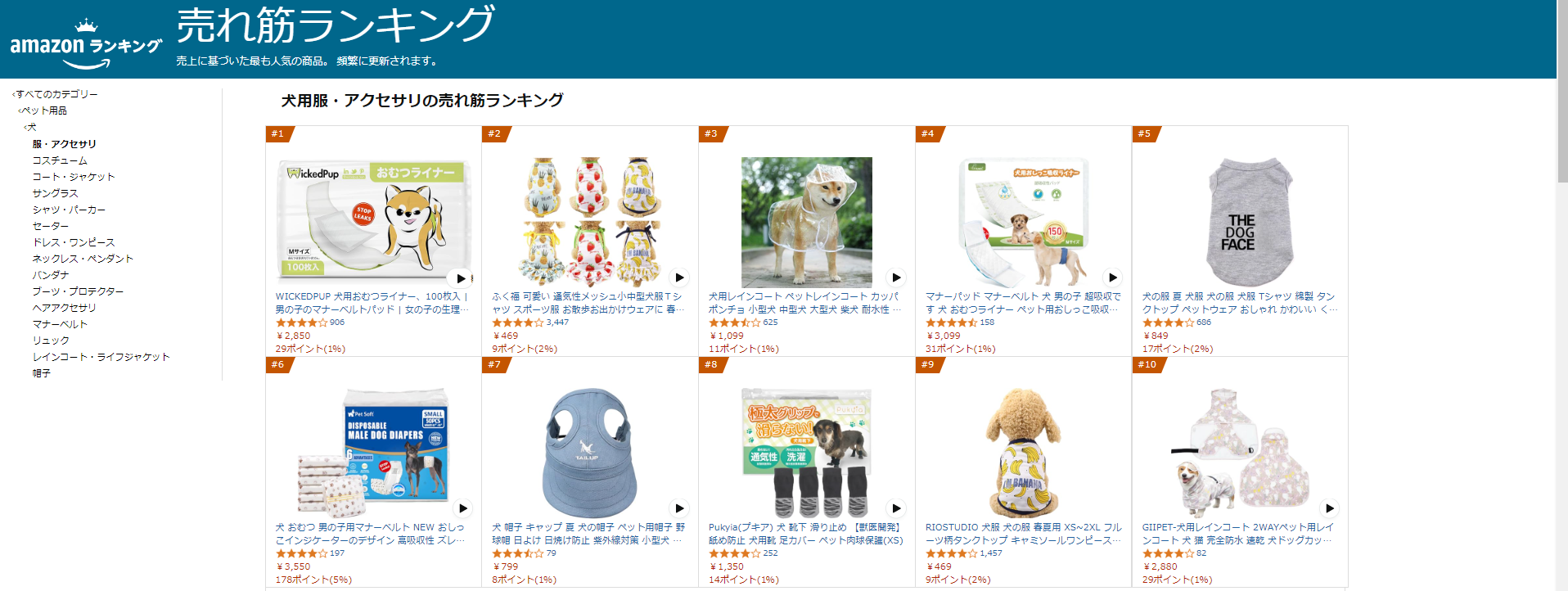Open the マナーベルト category
The image size is (1568, 591).
(x=60, y=324)
